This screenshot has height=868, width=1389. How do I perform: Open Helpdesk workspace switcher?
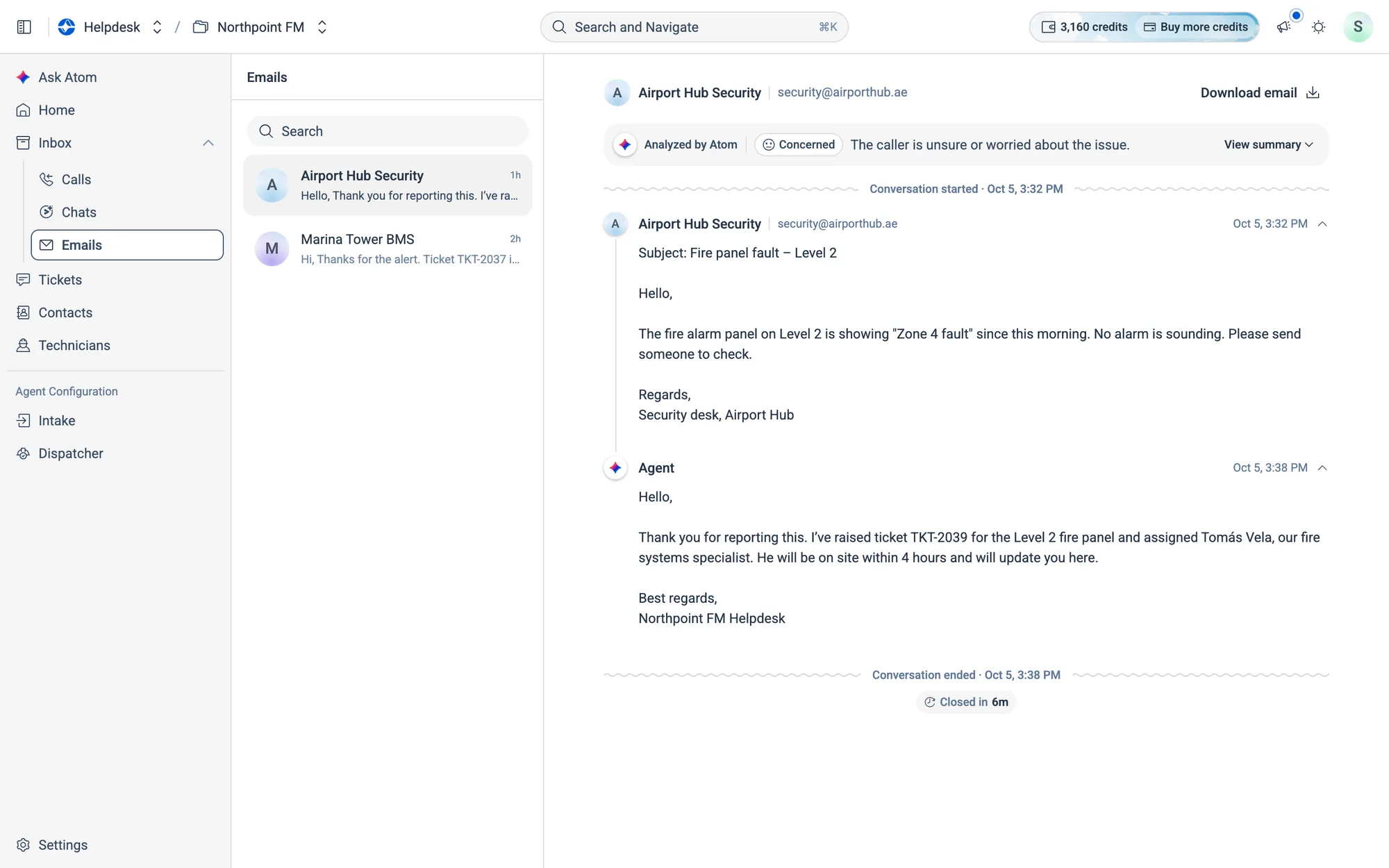[x=157, y=27]
